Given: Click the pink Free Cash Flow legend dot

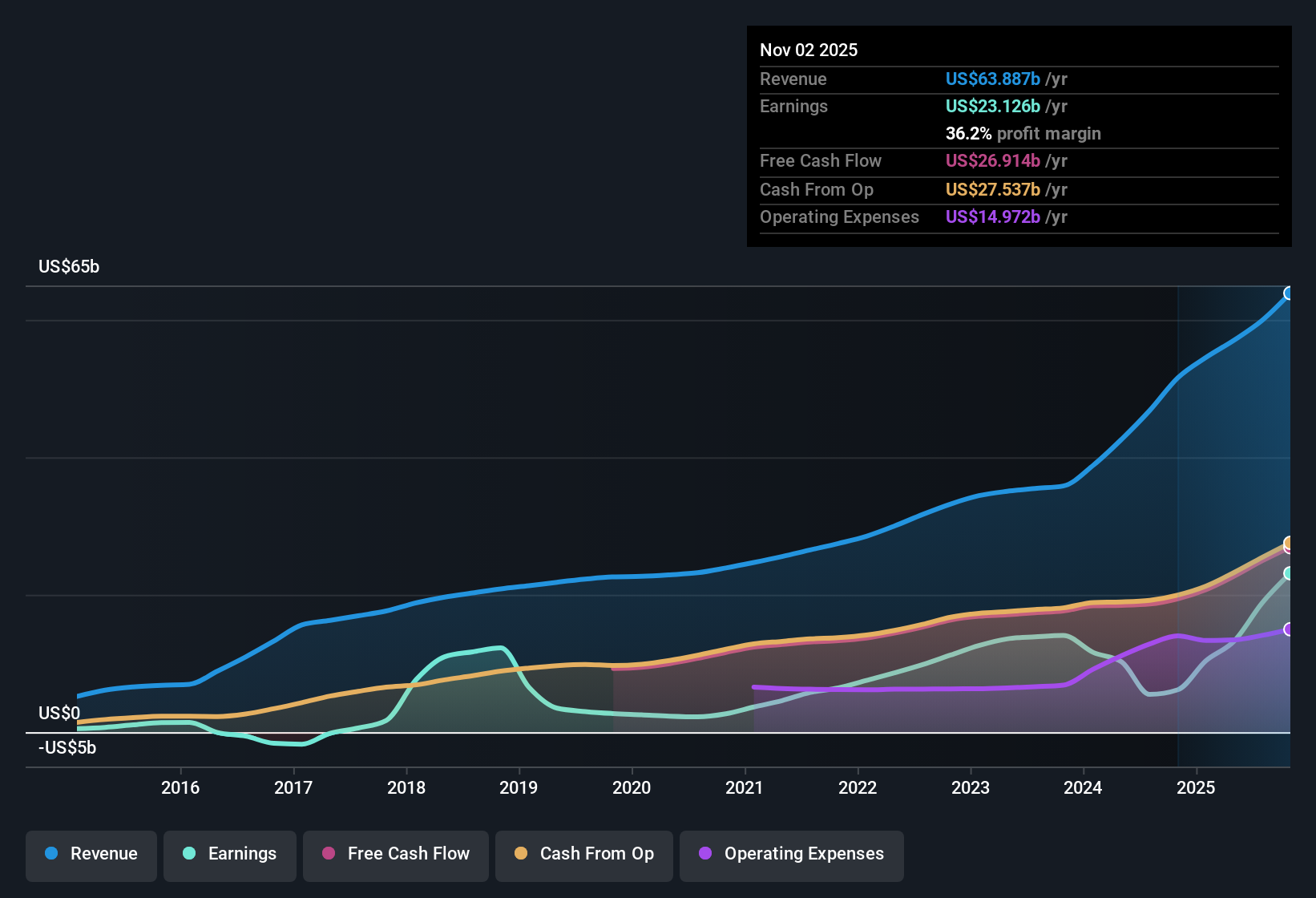Looking at the screenshot, I should coord(327,854).
